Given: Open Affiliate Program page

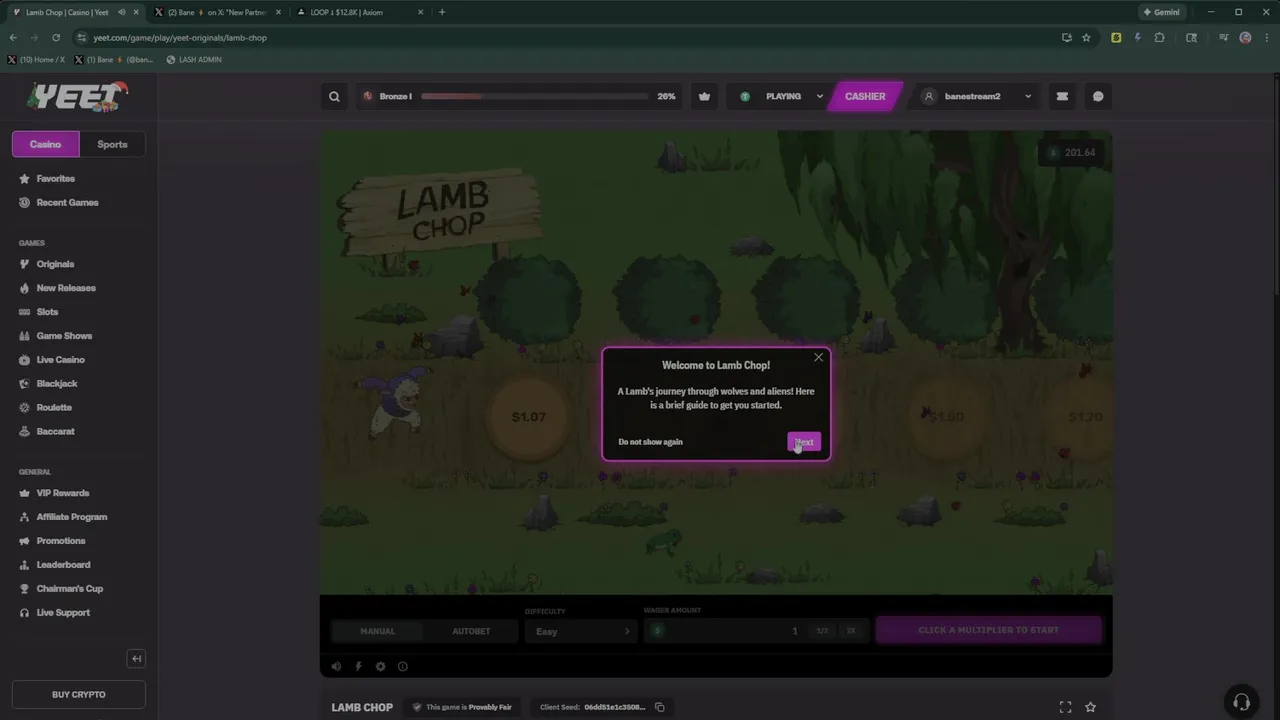Looking at the screenshot, I should 71,517.
